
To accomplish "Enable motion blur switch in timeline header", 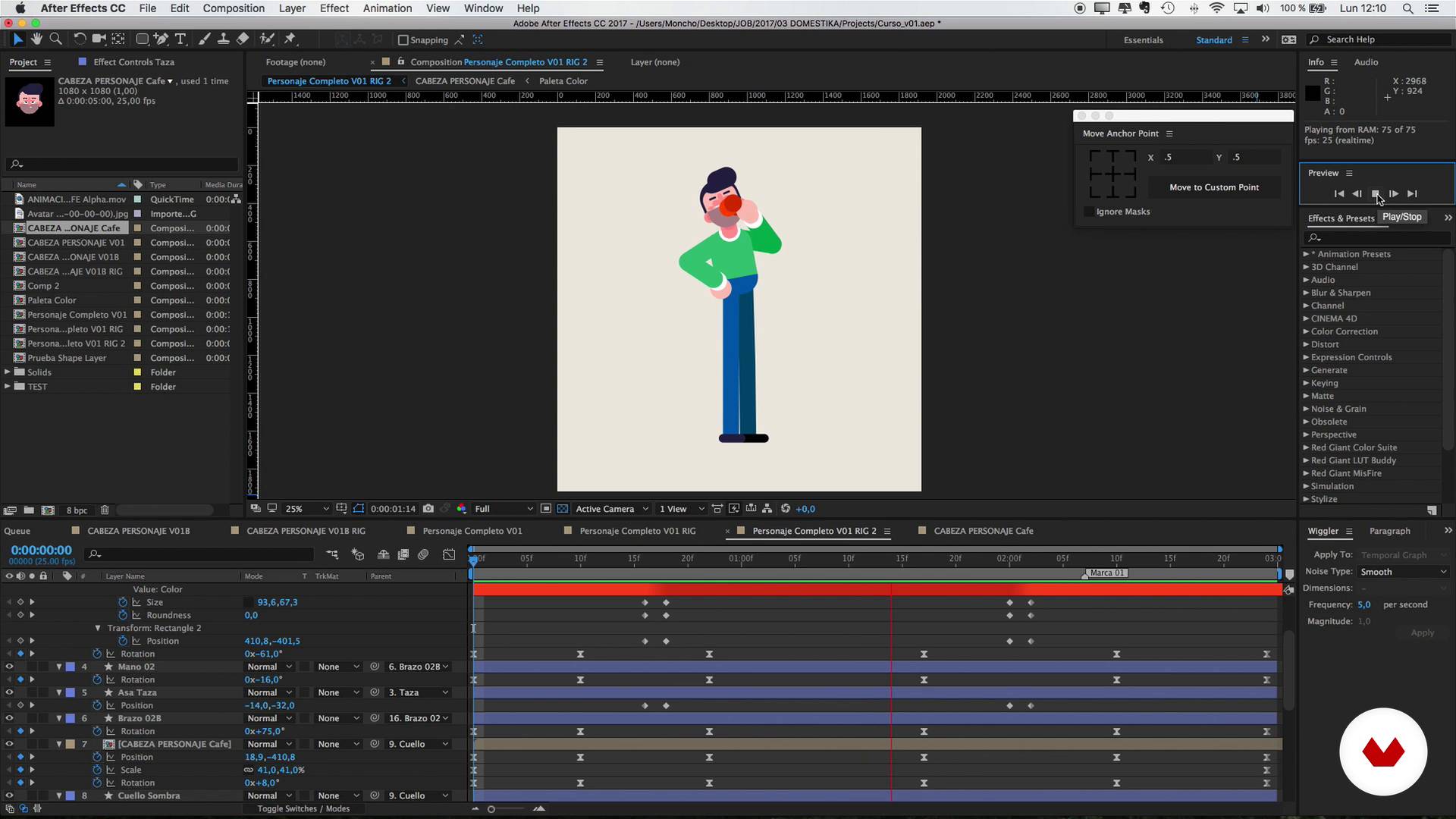I will [423, 554].
